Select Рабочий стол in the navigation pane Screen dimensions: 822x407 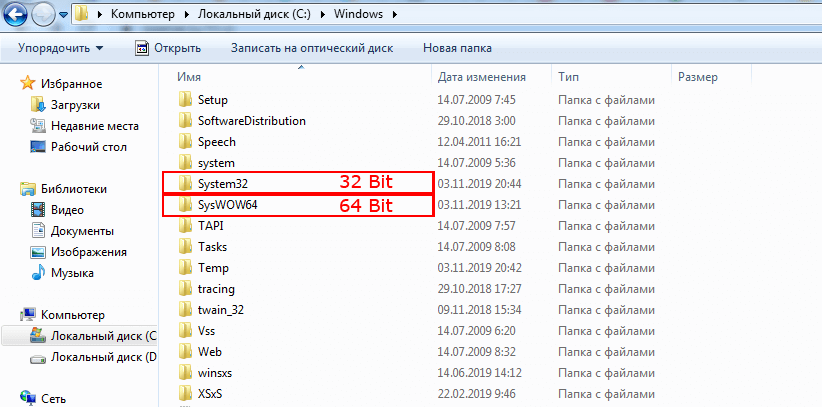pos(88,147)
